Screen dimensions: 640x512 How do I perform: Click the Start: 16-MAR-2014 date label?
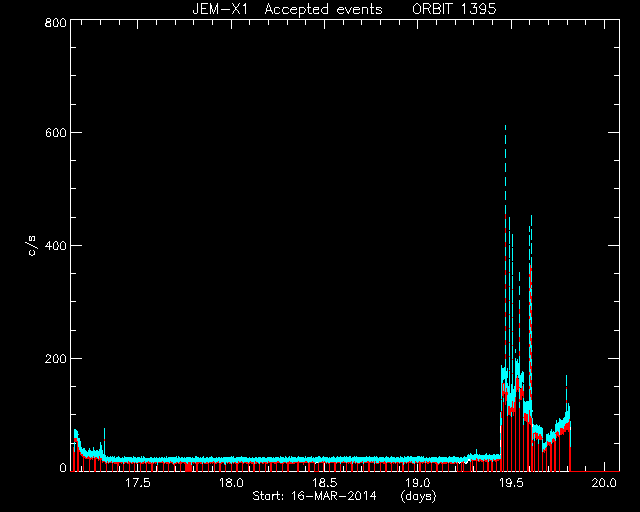tap(314, 496)
